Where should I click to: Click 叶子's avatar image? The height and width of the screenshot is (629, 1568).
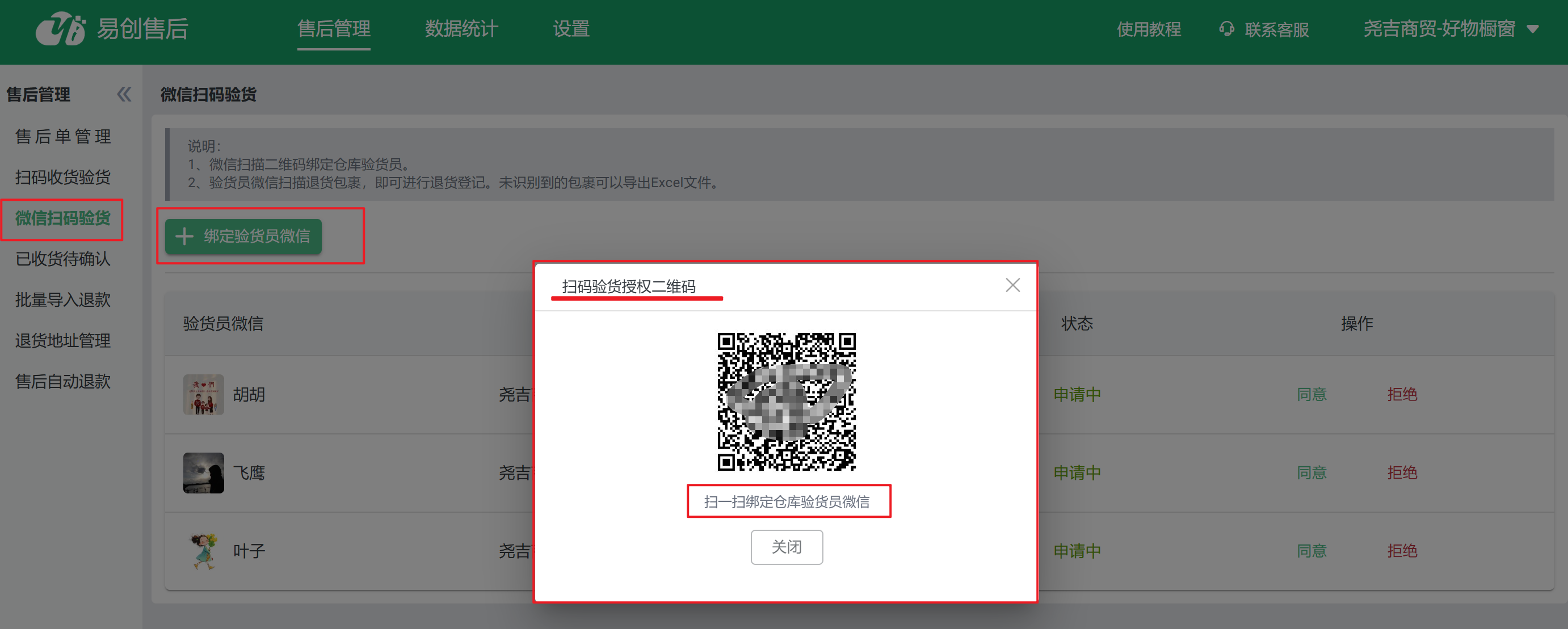point(203,551)
